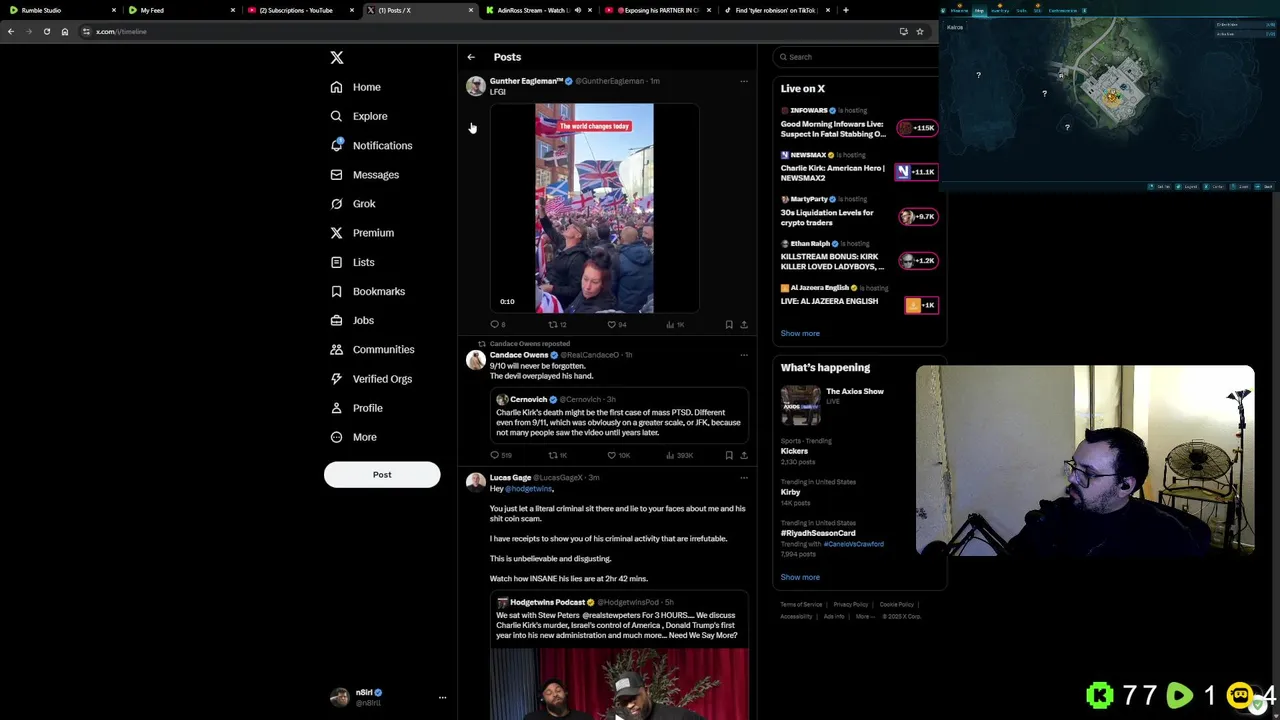
Task: Join the NEWSMAX live broadcast
Action: coord(859,168)
